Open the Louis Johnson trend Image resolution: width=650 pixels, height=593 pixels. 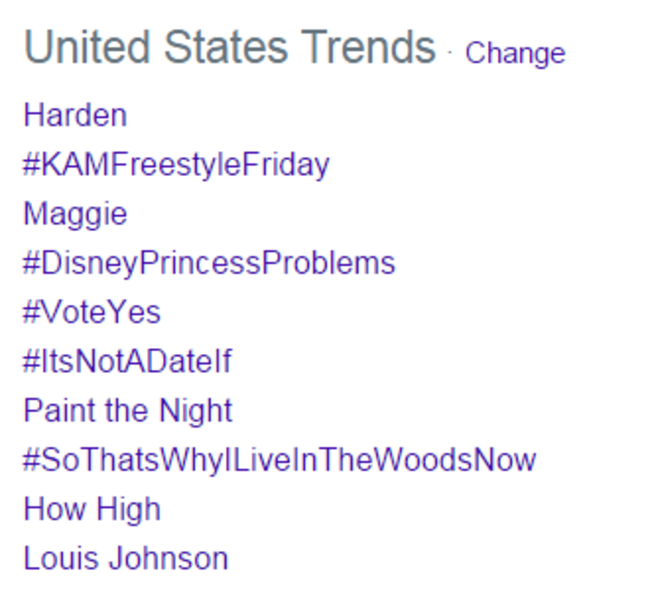(x=126, y=558)
